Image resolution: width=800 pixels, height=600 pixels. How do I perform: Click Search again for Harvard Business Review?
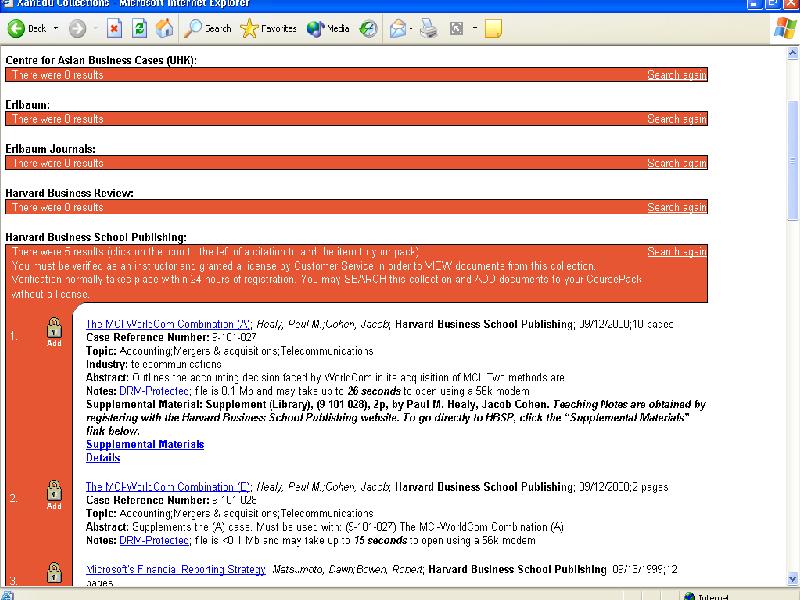[677, 207]
